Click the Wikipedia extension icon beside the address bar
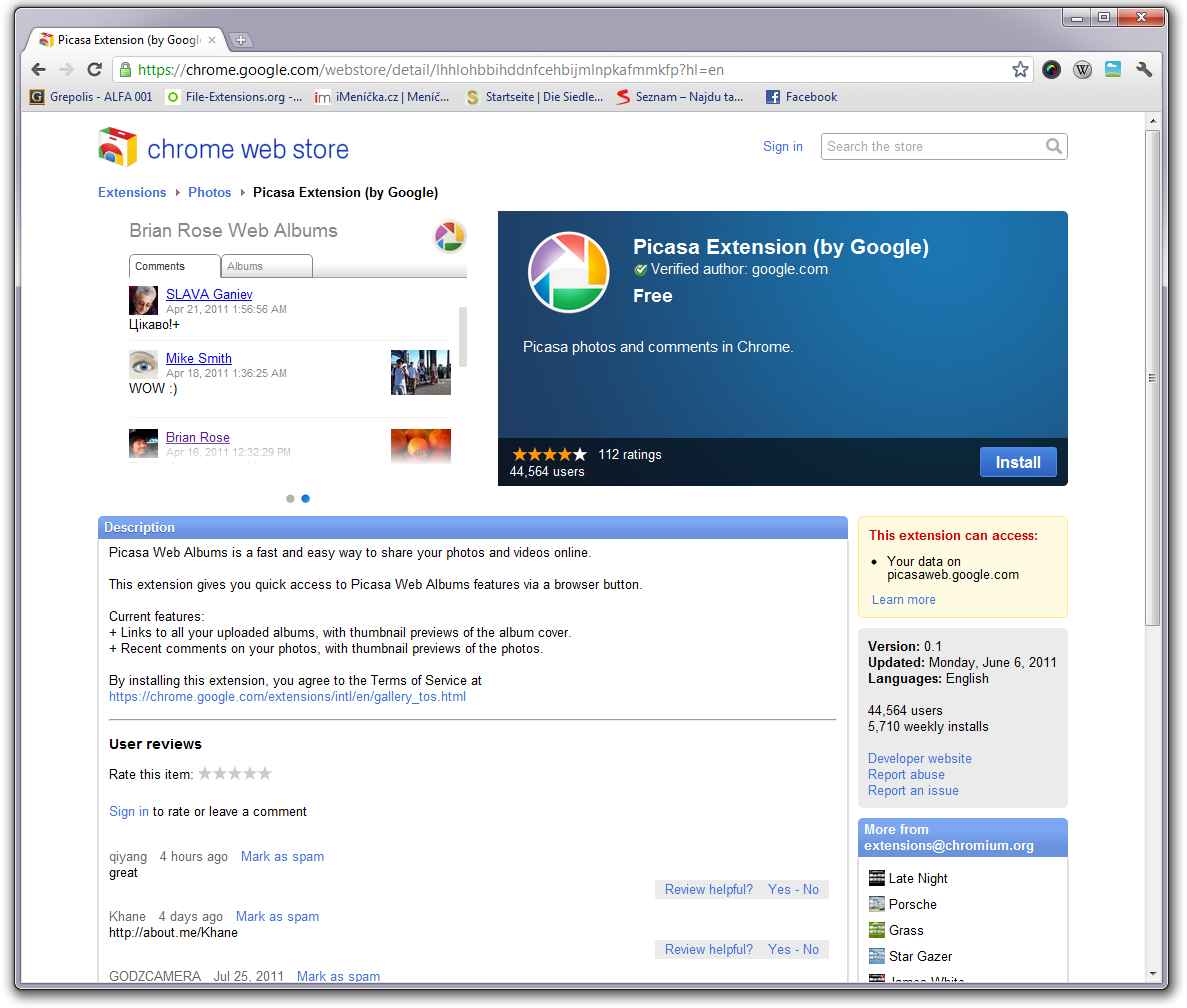 [x=1082, y=71]
